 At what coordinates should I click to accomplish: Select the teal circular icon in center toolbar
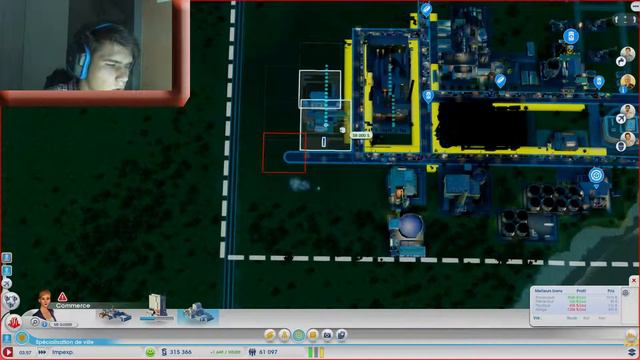(299, 335)
